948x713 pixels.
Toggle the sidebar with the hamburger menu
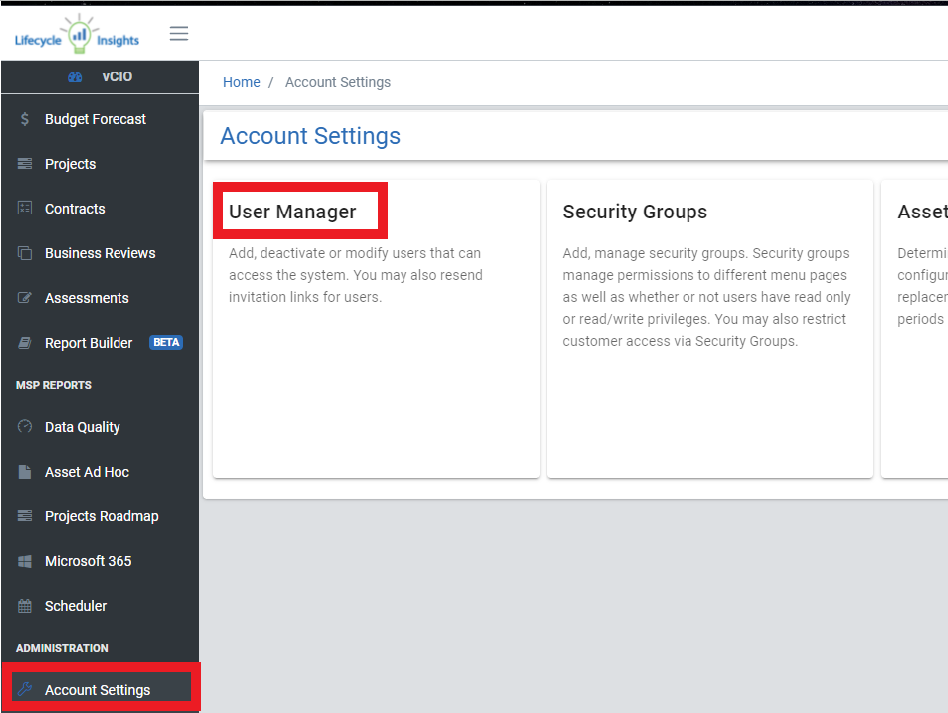[x=179, y=33]
